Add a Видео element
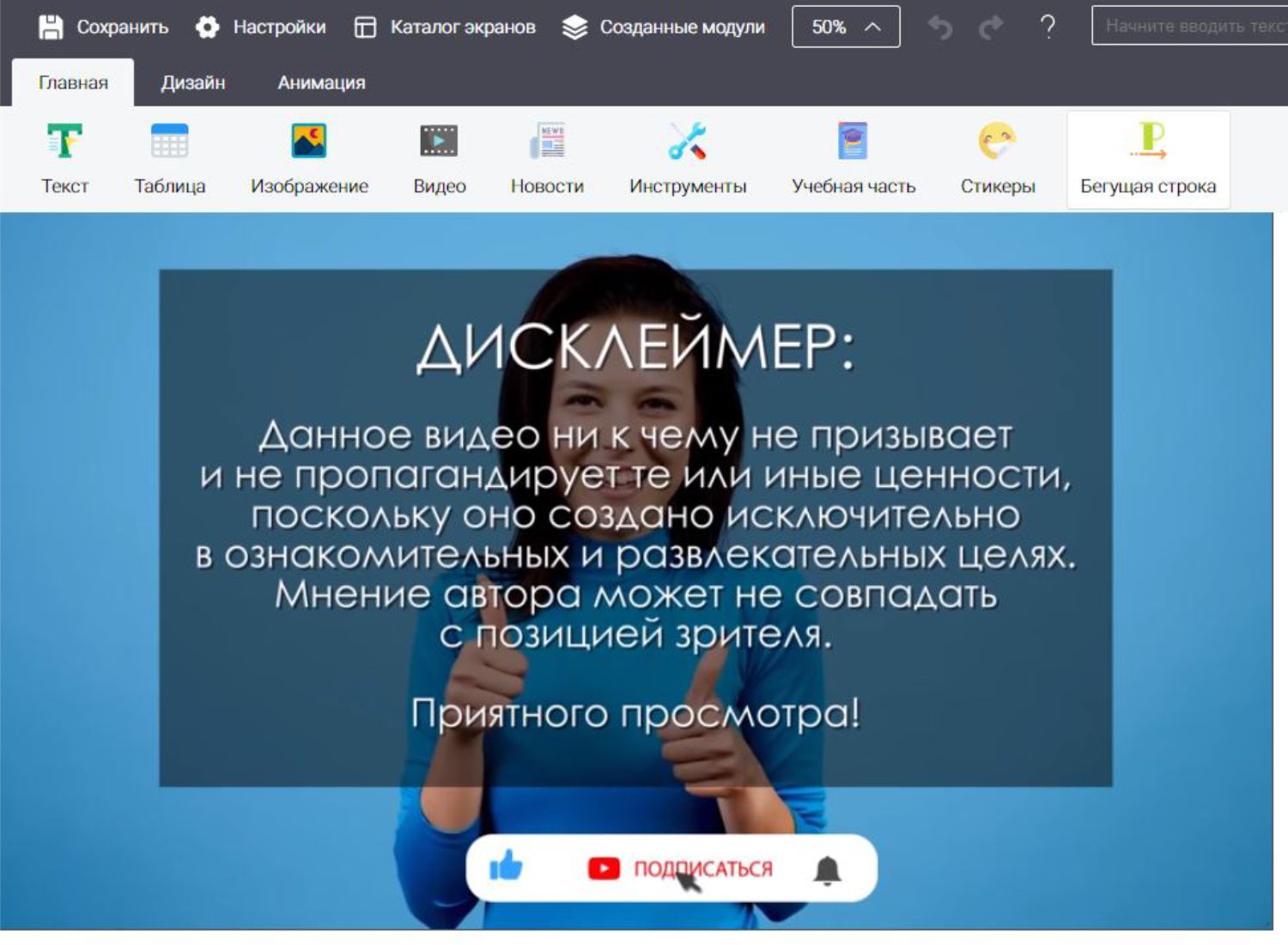The height and width of the screenshot is (945, 1288). [x=439, y=159]
